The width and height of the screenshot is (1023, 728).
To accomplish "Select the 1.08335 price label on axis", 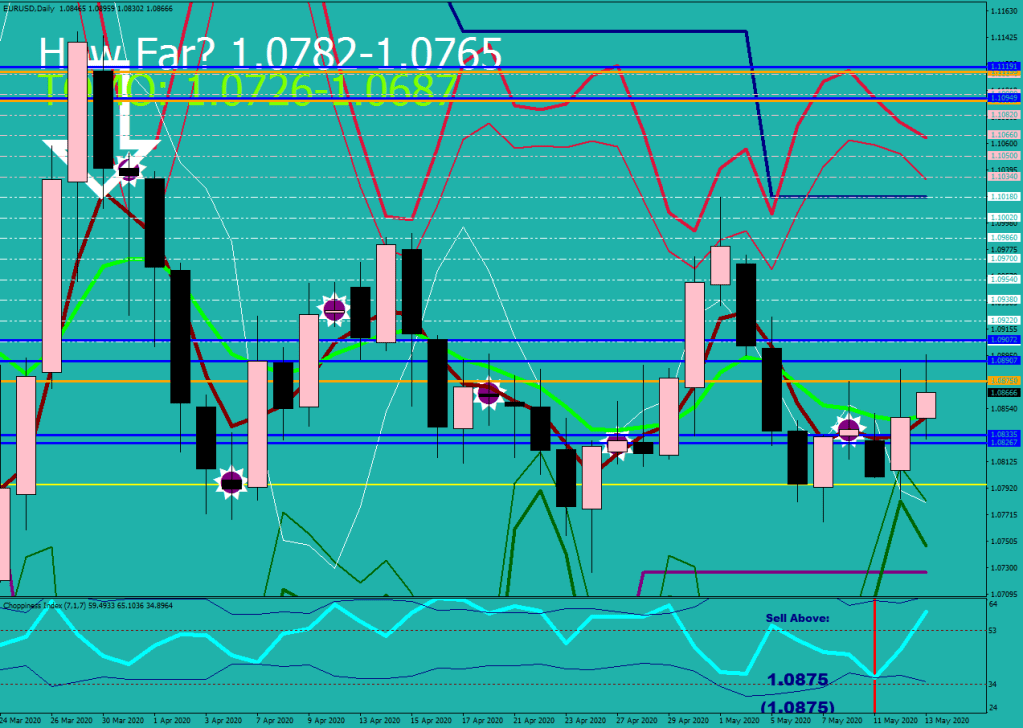I will [x=1003, y=434].
